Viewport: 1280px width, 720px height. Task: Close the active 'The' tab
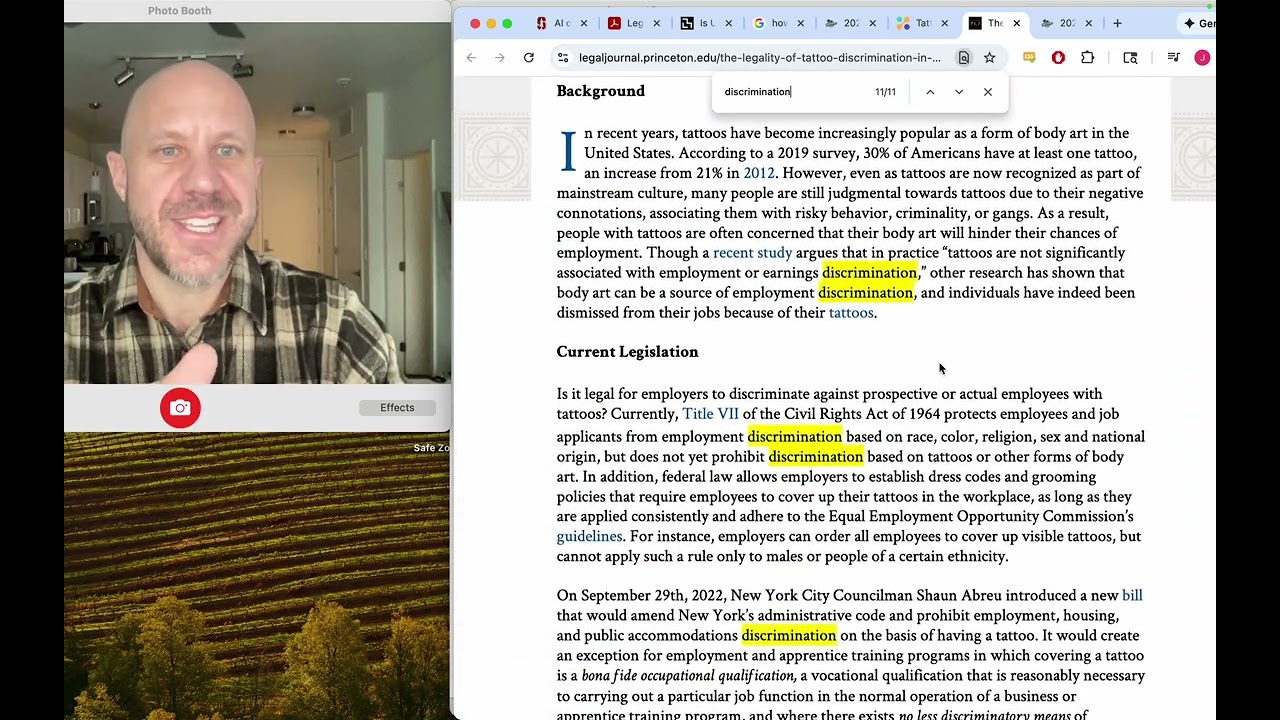click(1017, 23)
